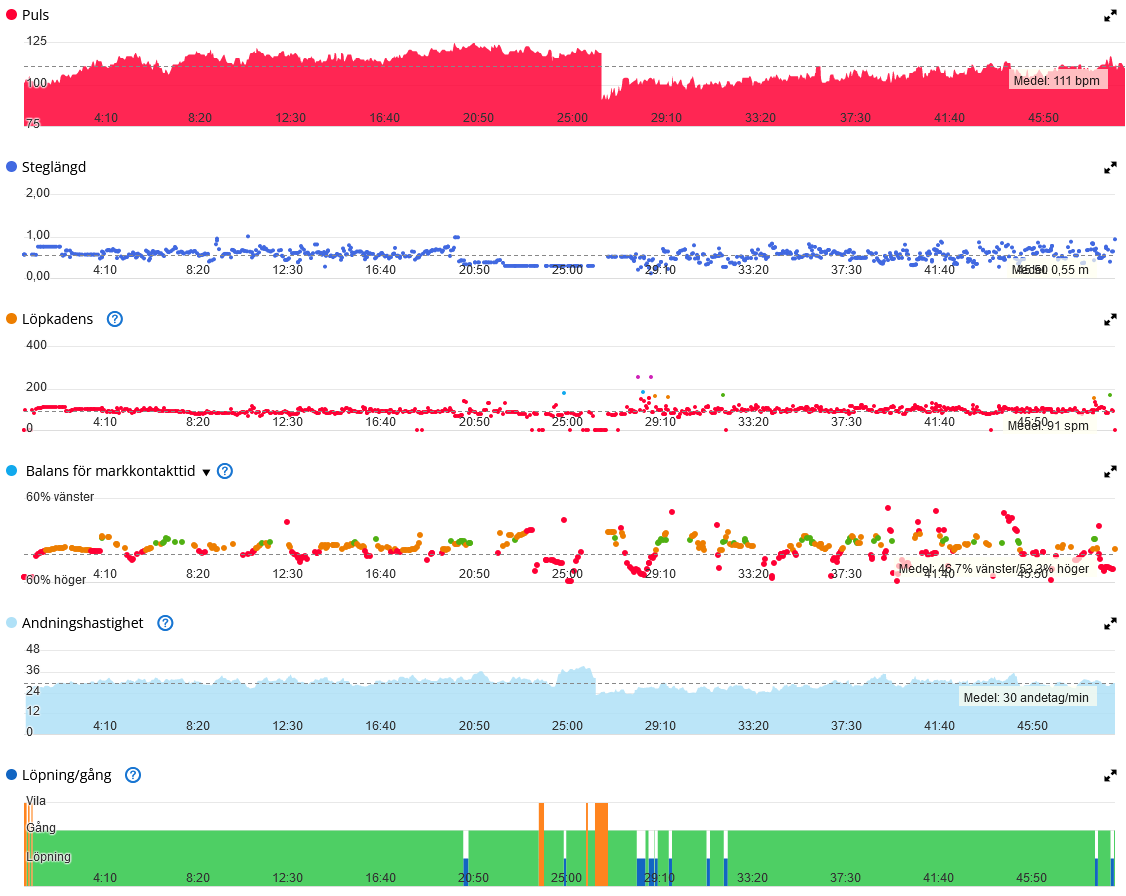Click the 4:10 time label in Puls chart
The width and height of the screenshot is (1126, 896).
(106, 118)
